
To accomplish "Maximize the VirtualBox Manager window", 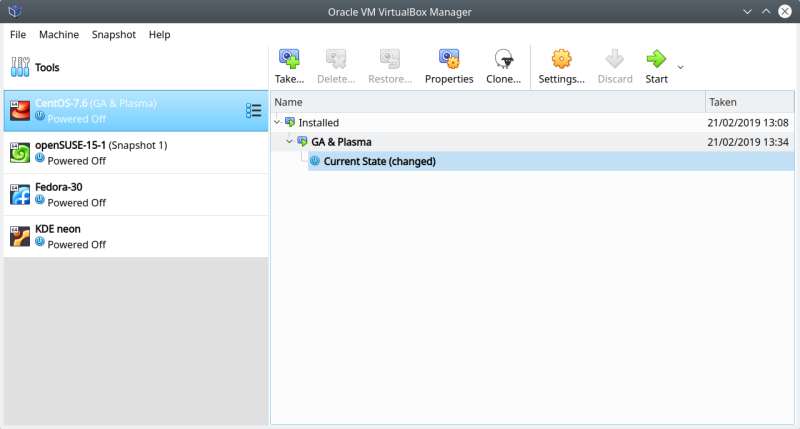I will (x=766, y=11).
